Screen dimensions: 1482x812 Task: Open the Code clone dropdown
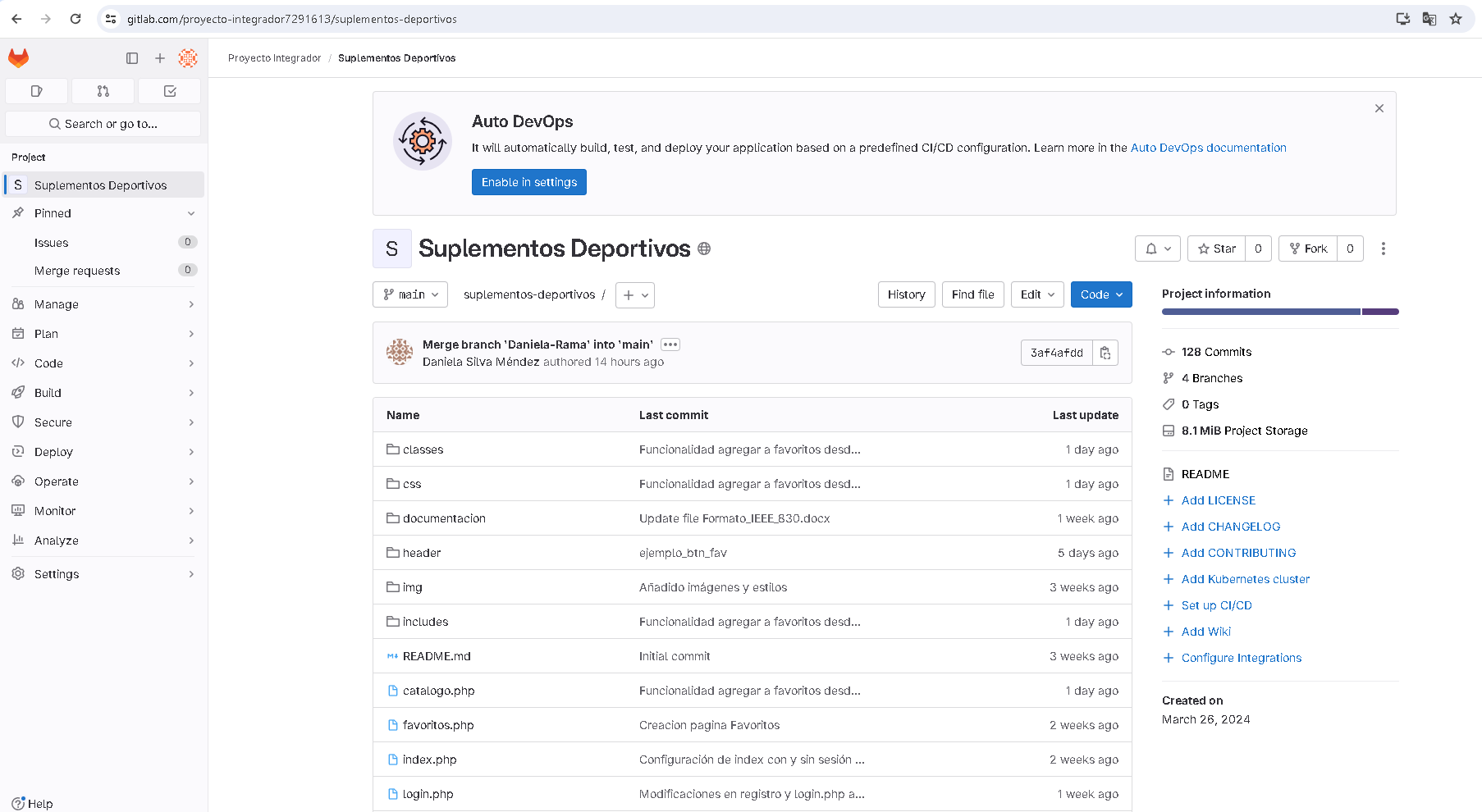click(x=1101, y=294)
